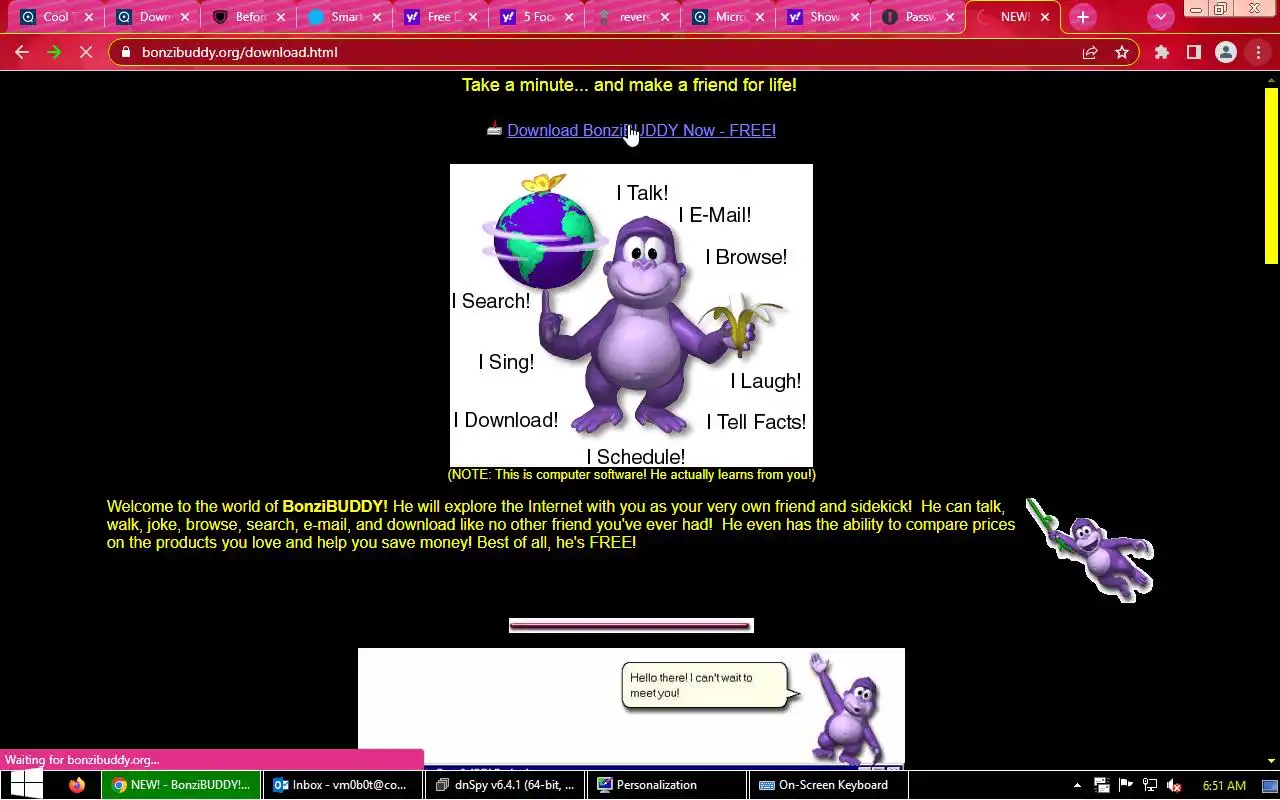Click 'Download BonziBUDDY Now - FREE' link
Viewport: 1280px width, 800px height.
640,130
